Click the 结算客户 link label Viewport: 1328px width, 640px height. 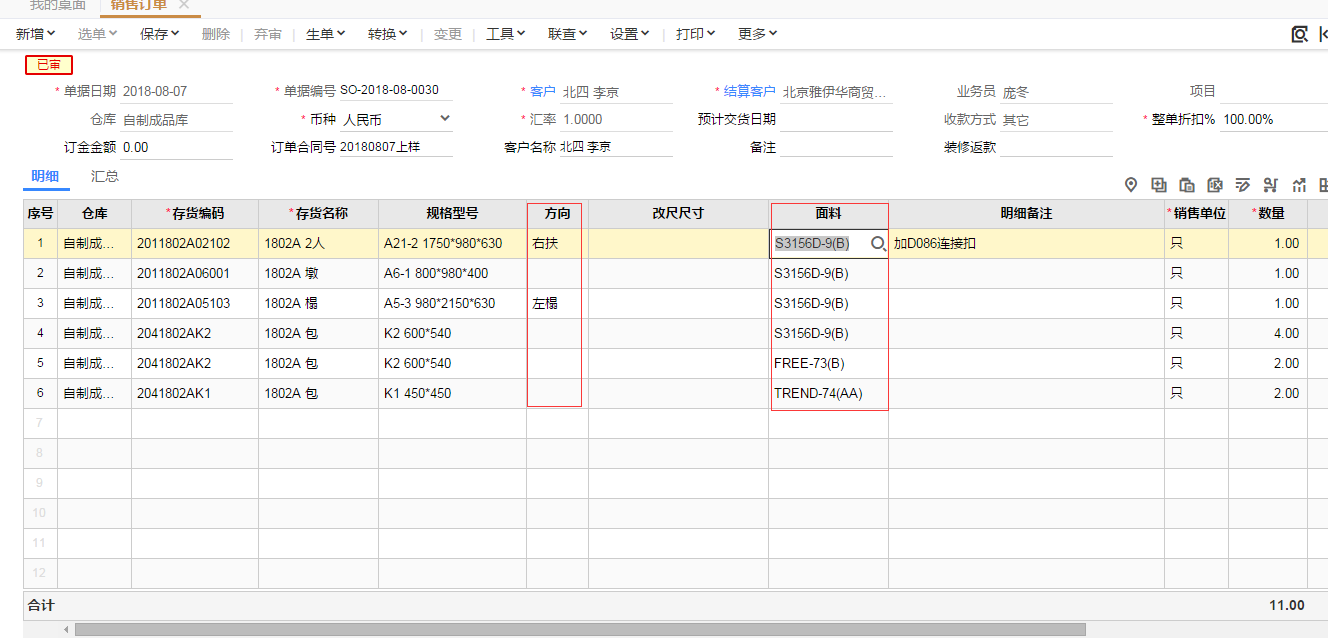[749, 92]
